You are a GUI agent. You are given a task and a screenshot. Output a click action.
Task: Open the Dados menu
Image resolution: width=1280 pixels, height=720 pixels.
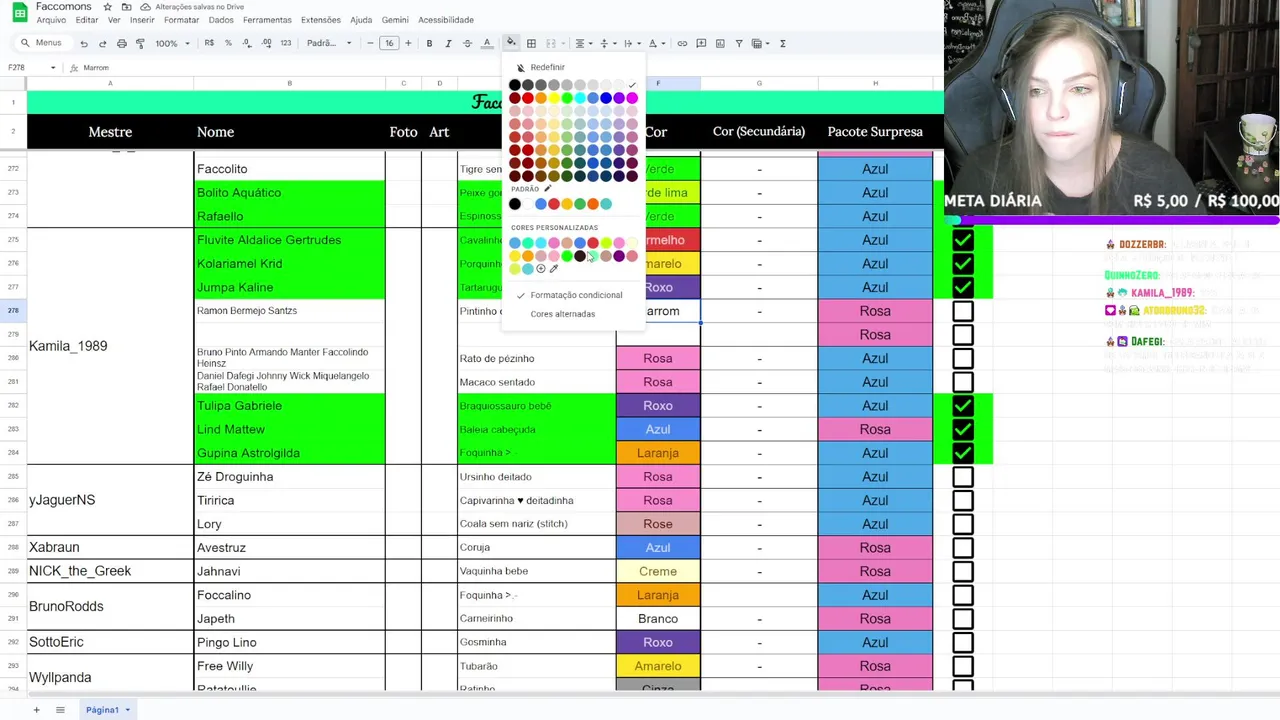tap(221, 20)
